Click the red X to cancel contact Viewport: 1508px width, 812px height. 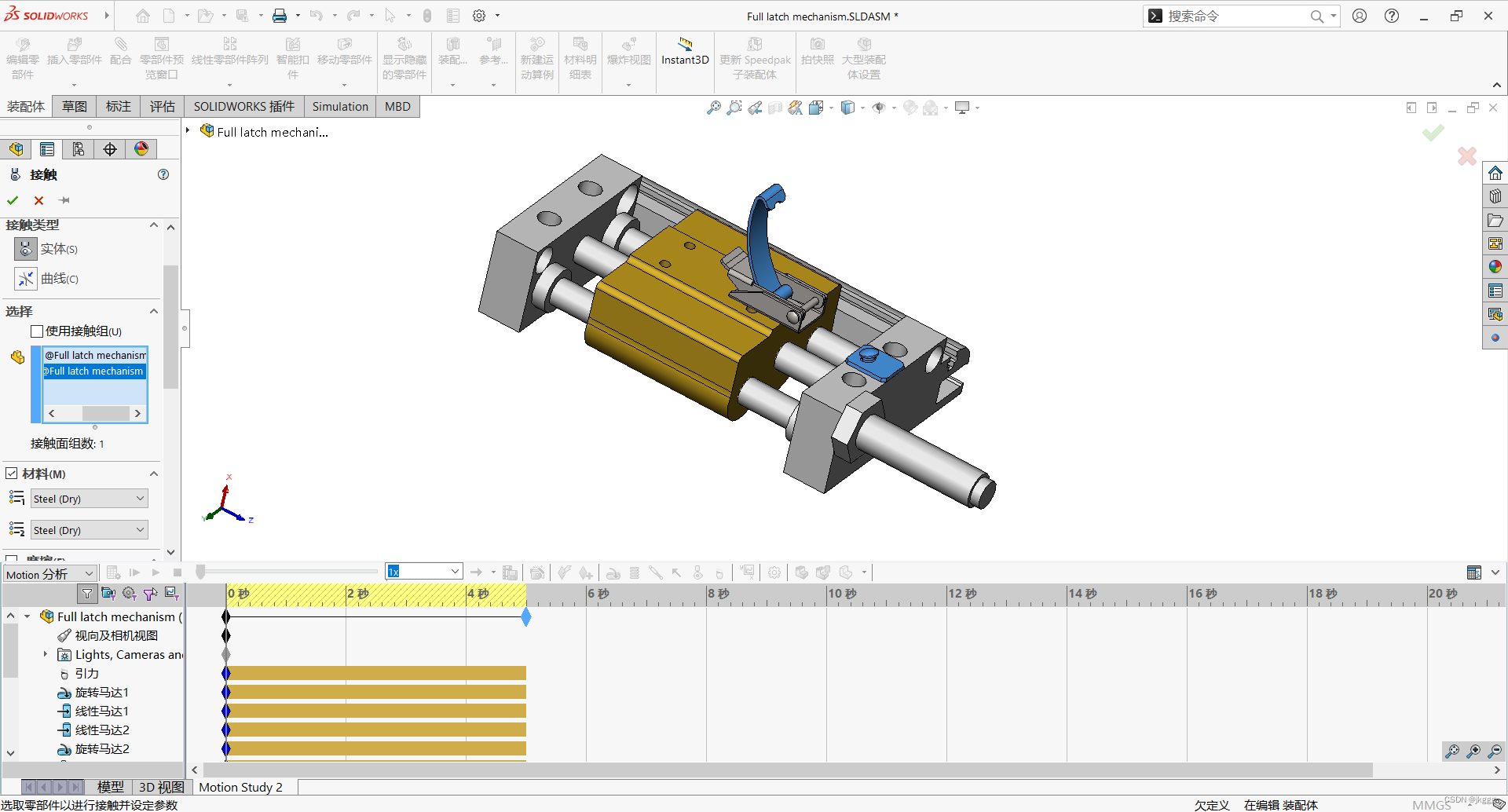coord(38,200)
